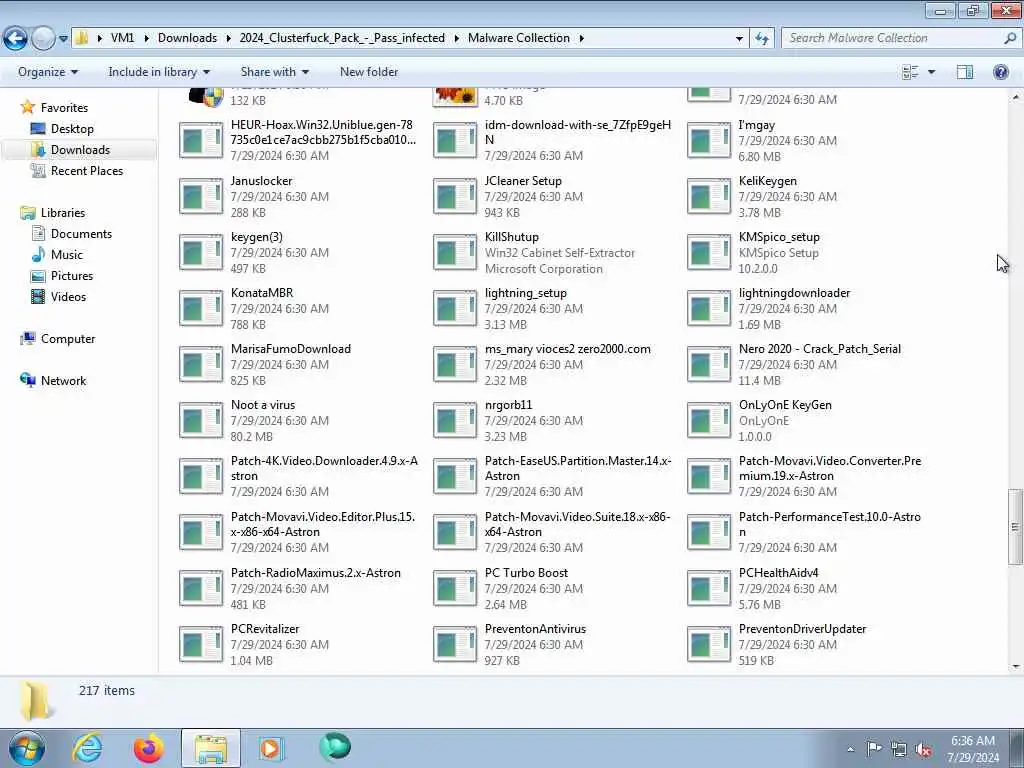Select the KonataMBR file icon
The width and height of the screenshot is (1024, 768).
coord(201,308)
